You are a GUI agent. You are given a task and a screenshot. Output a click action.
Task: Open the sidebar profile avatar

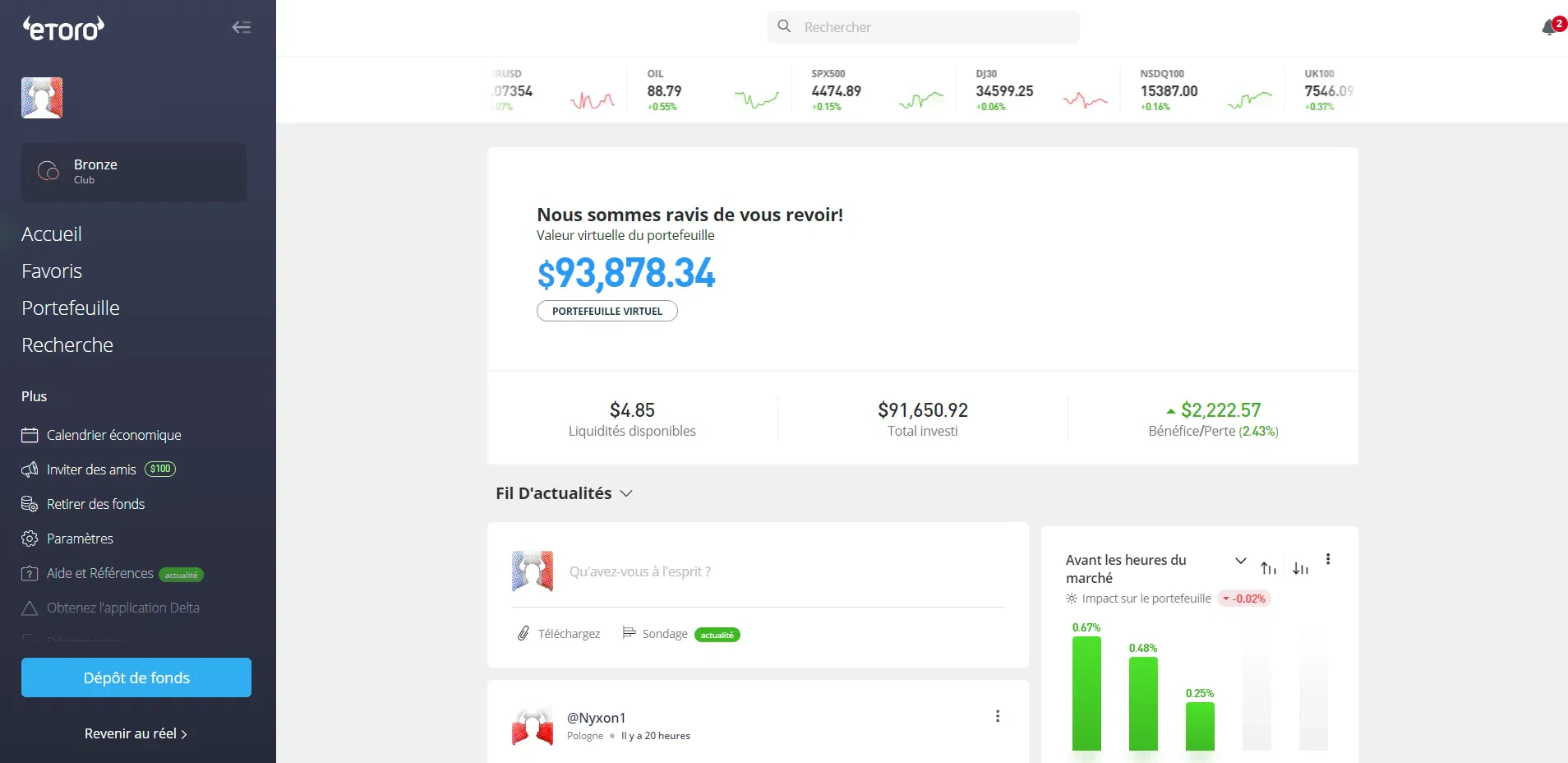point(42,98)
